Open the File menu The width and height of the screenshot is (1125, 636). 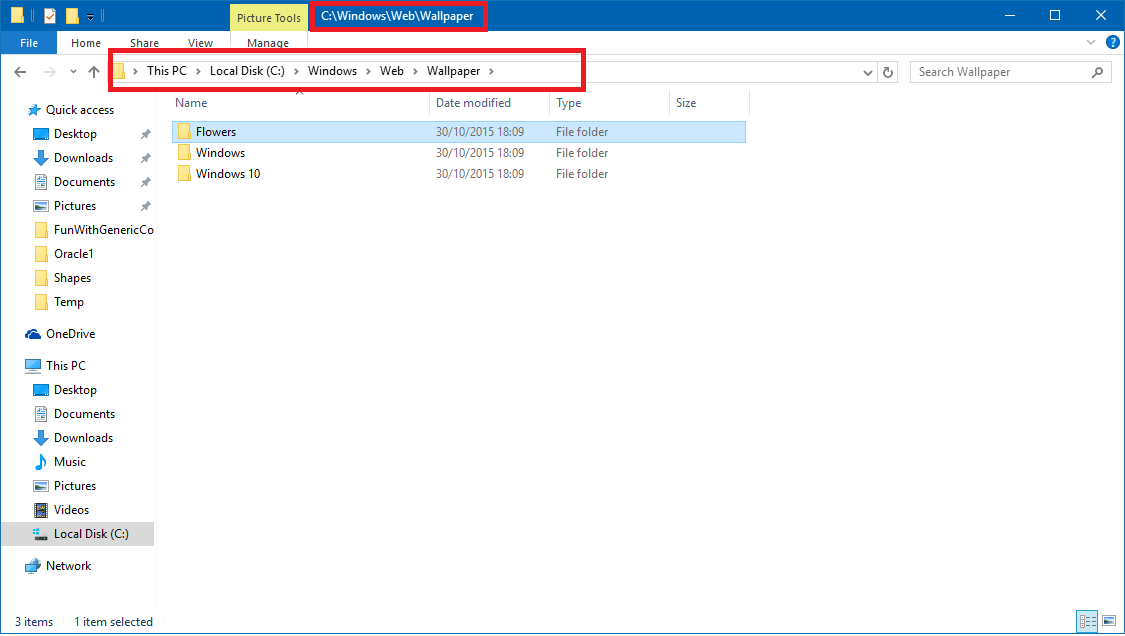(x=29, y=43)
